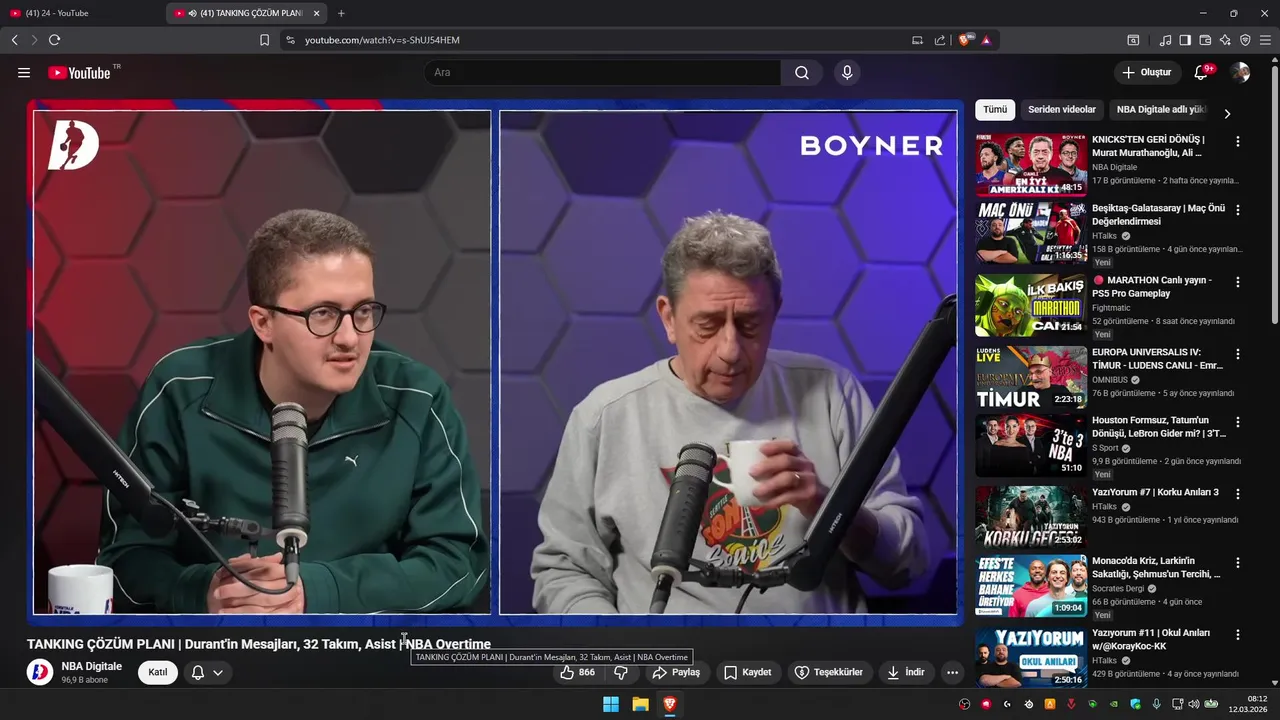The width and height of the screenshot is (1280, 720).
Task: Open the Windows Start menu
Action: pyautogui.click(x=611, y=704)
